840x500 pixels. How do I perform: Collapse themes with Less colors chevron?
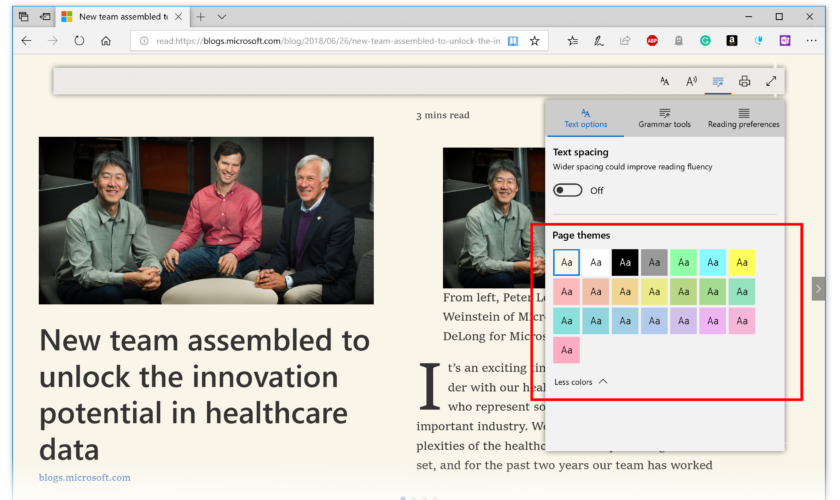click(602, 382)
